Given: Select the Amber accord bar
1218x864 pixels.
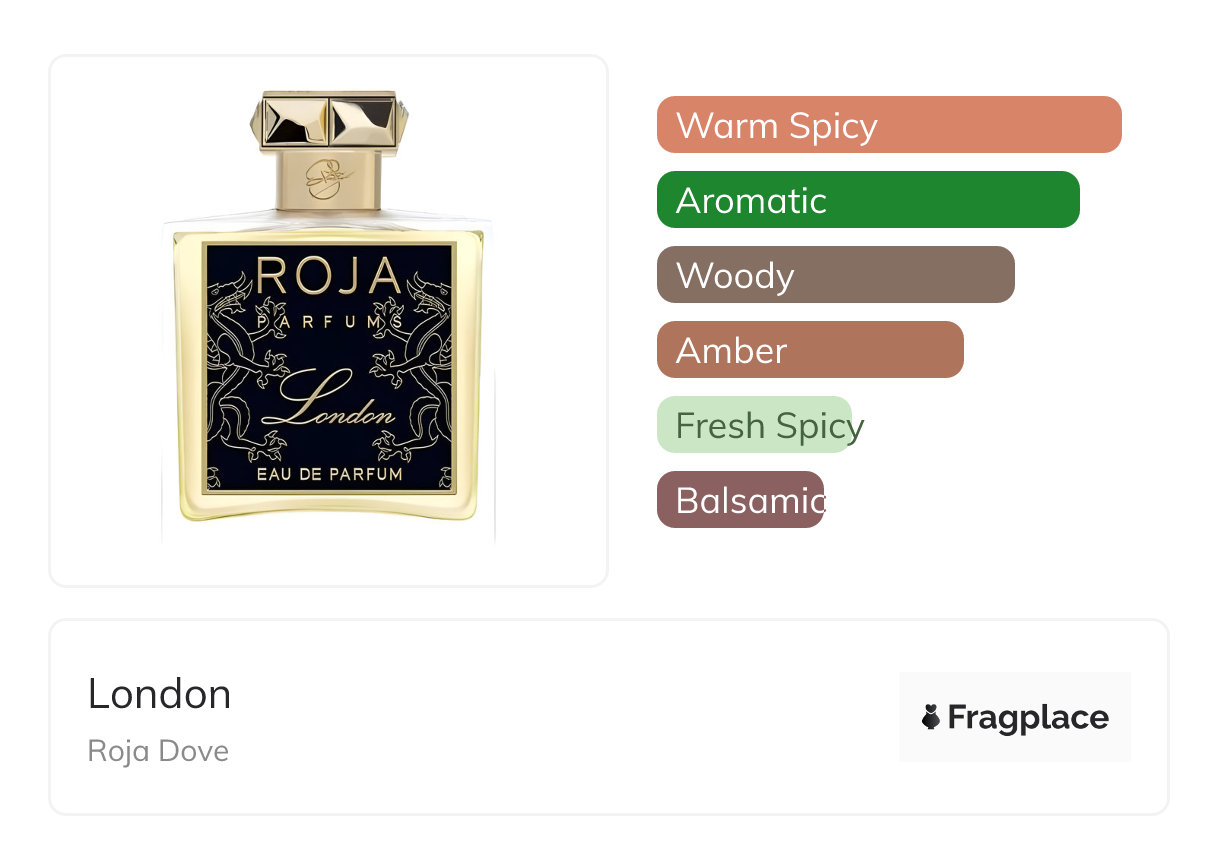Looking at the screenshot, I should coord(809,350).
